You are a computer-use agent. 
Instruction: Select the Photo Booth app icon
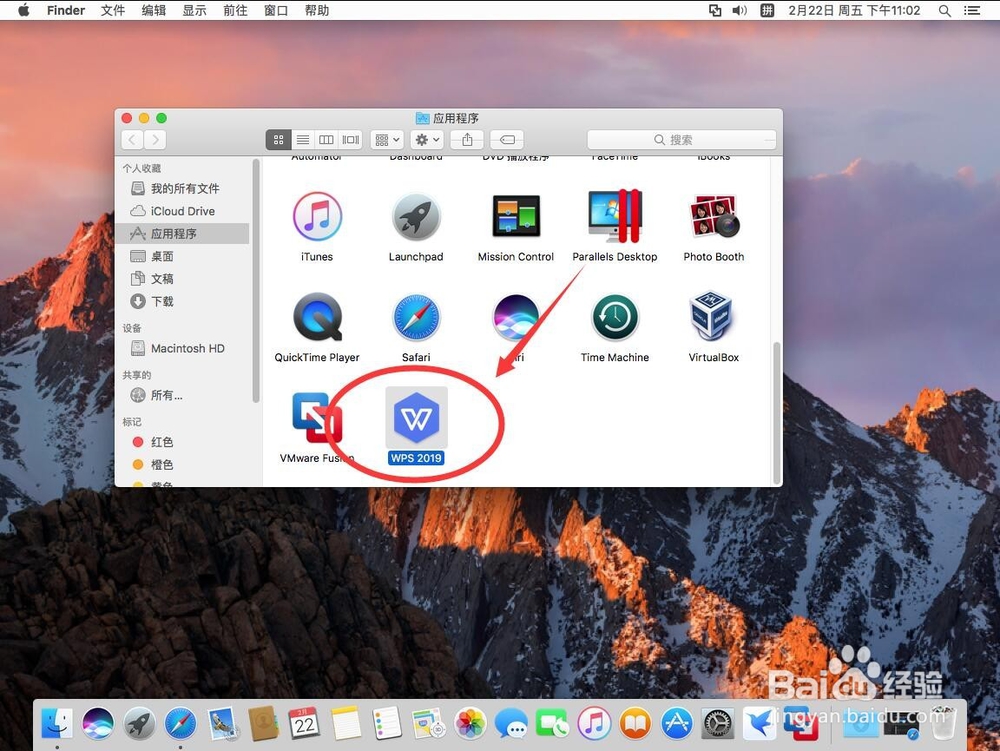(714, 217)
